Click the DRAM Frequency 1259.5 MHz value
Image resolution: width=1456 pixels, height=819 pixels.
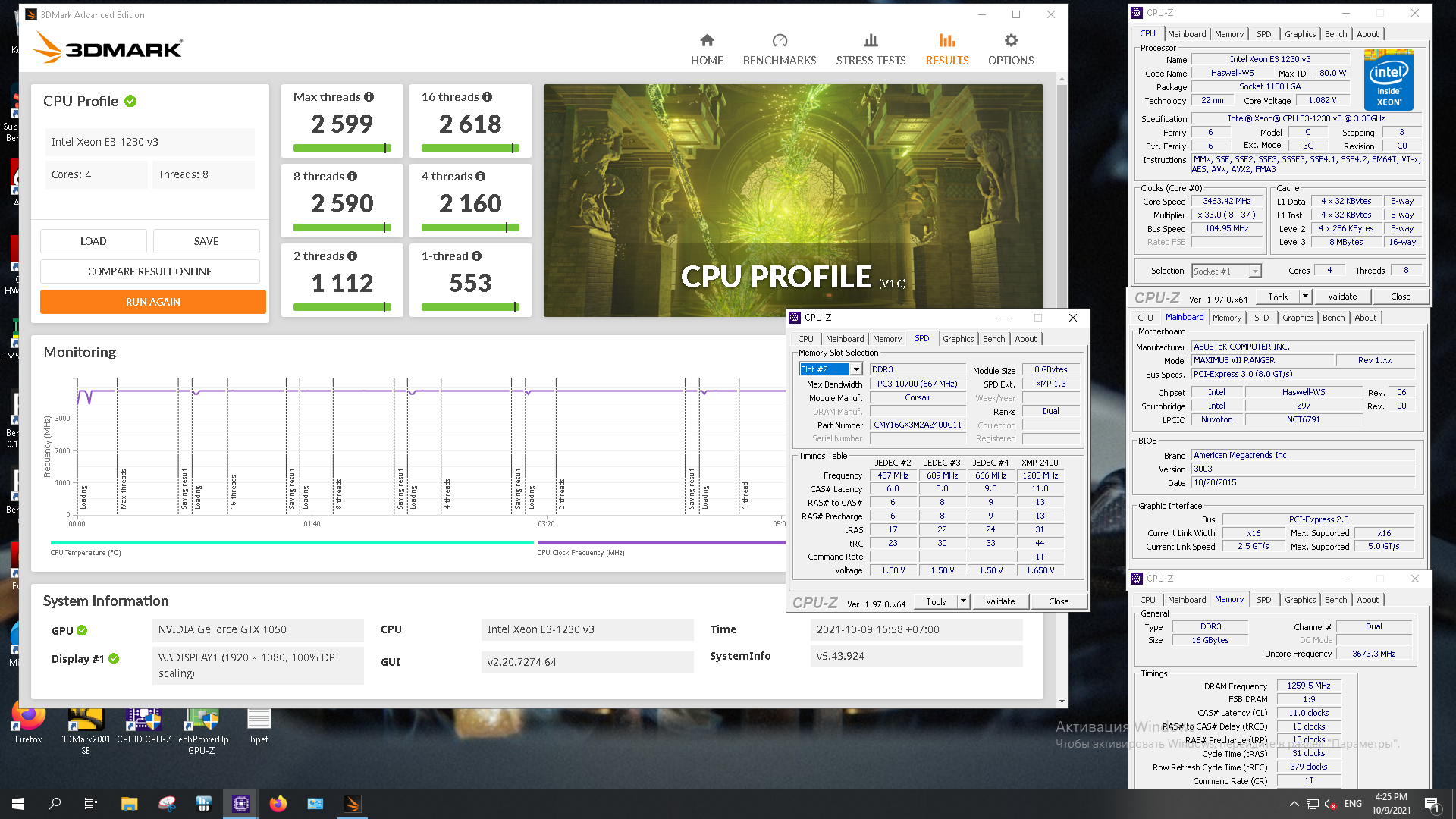click(1309, 686)
